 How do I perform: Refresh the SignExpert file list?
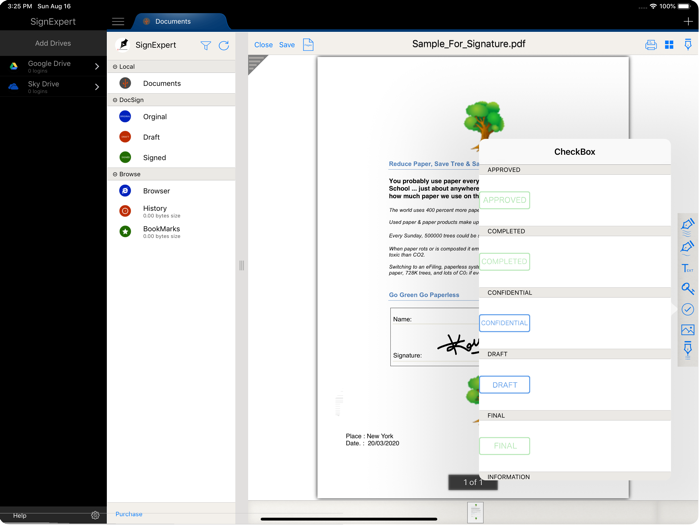pos(224,45)
